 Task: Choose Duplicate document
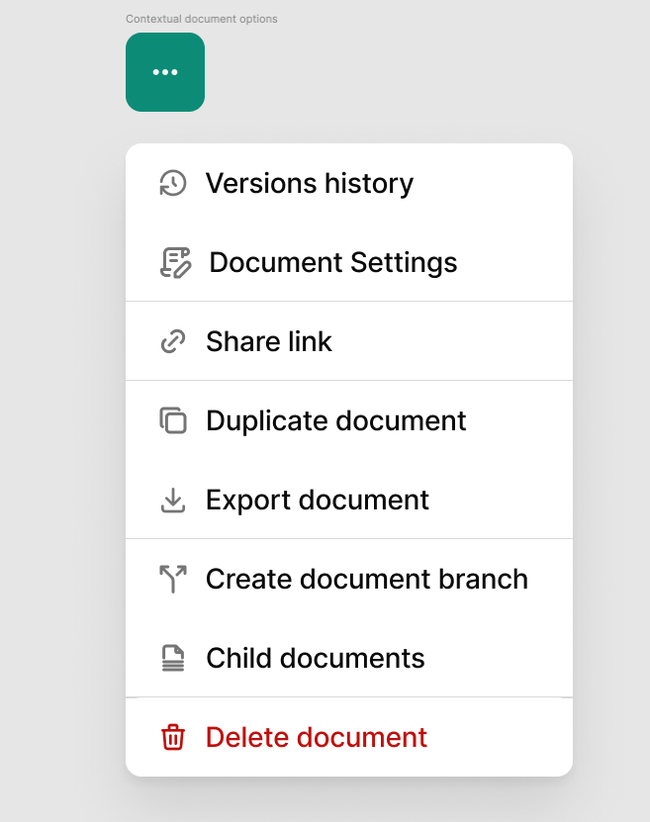click(336, 421)
